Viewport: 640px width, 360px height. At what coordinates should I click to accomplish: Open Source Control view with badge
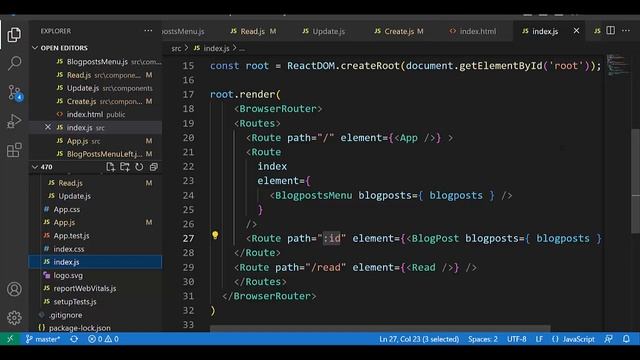(15, 93)
